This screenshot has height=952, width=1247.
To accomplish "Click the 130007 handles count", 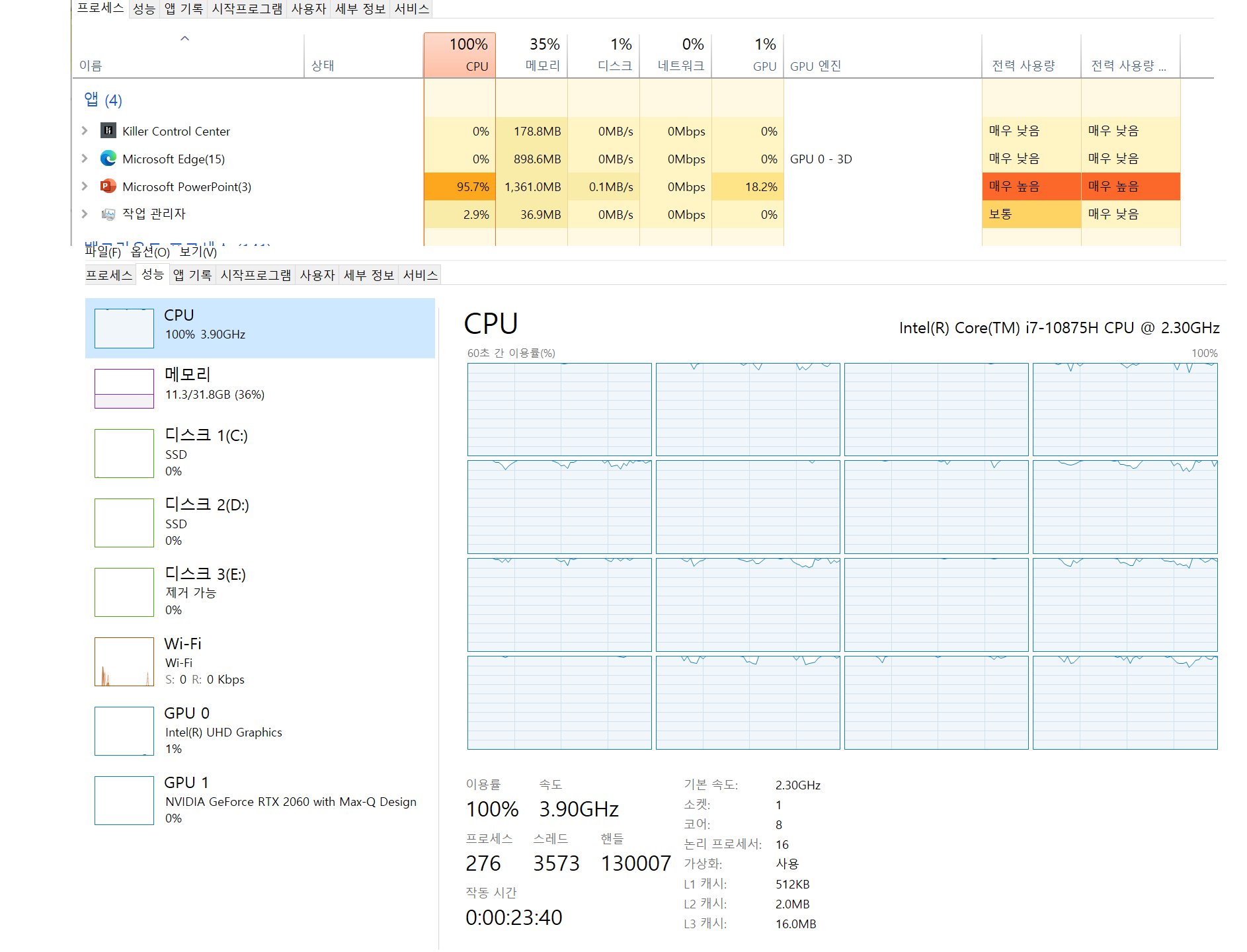I will (x=636, y=863).
